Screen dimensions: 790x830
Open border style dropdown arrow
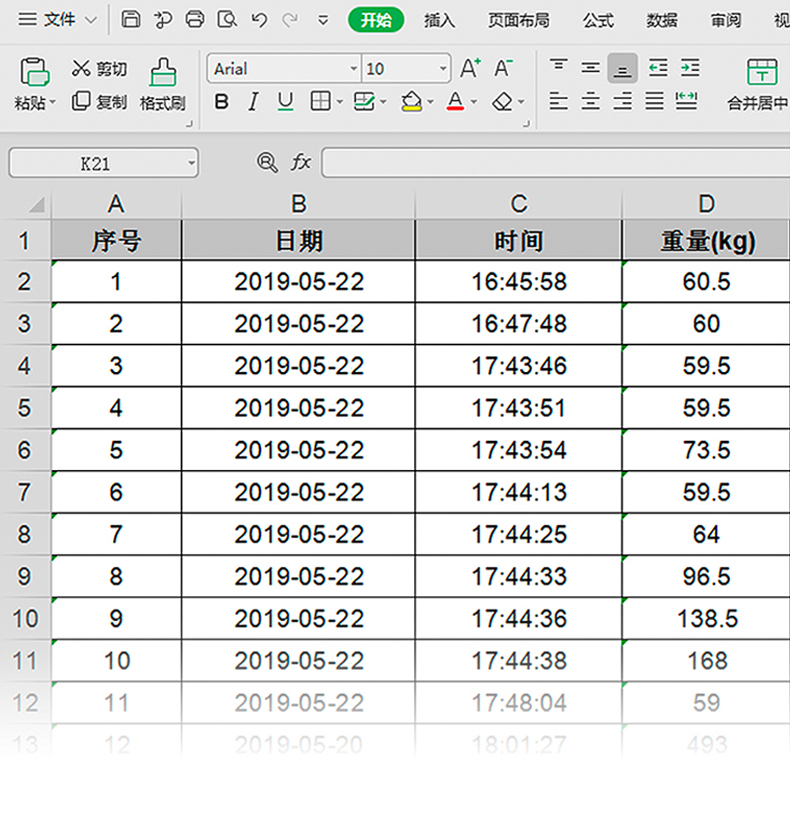[x=339, y=102]
